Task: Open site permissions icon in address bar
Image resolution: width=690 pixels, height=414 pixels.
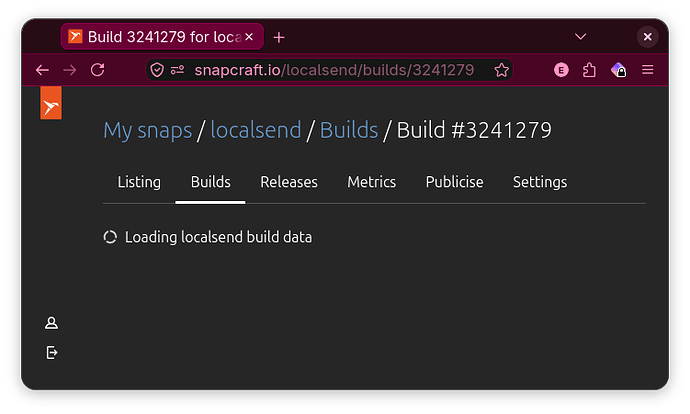Action: tap(177, 70)
